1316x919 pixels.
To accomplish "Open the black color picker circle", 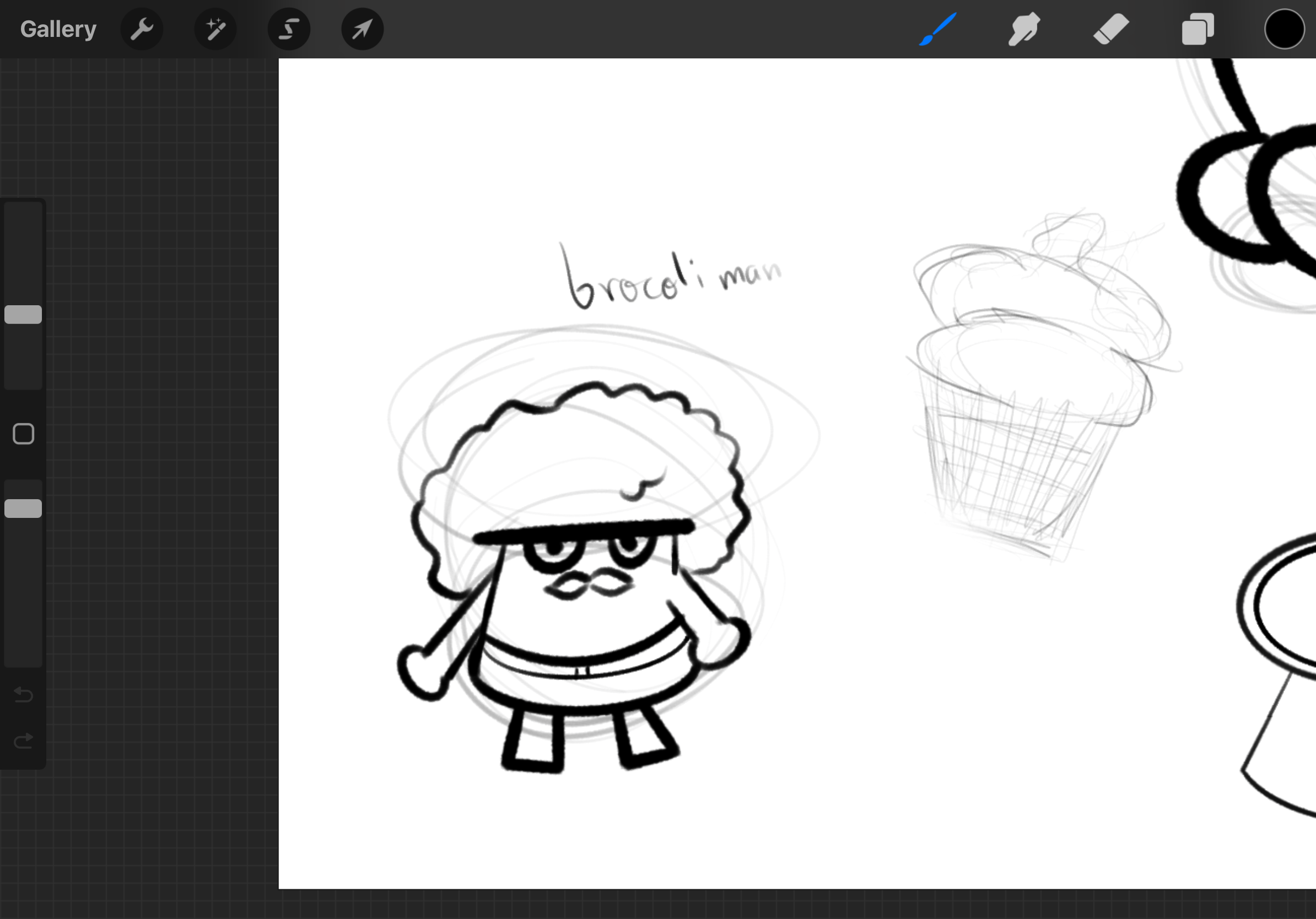I will point(1284,29).
